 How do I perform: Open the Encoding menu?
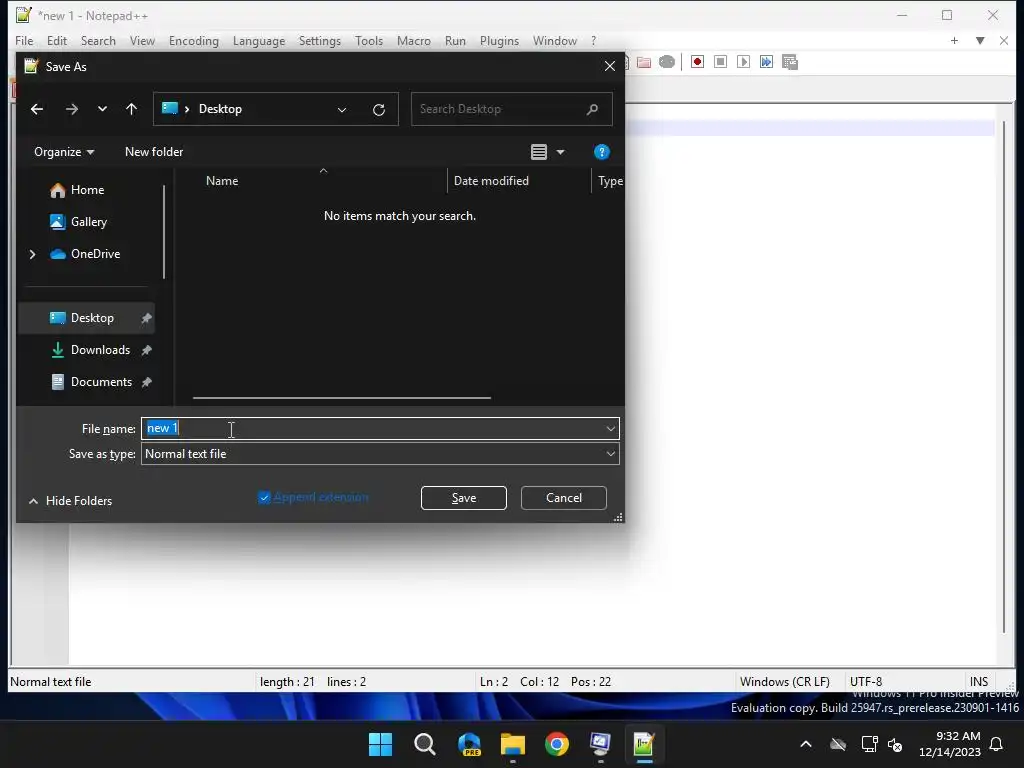tap(194, 40)
